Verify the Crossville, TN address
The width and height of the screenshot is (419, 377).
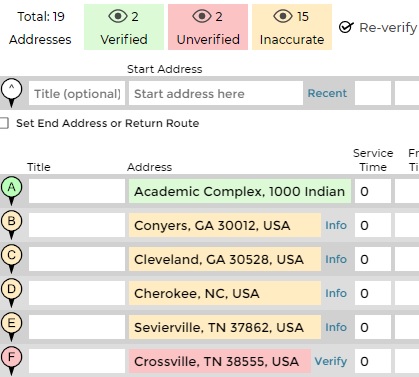331,361
